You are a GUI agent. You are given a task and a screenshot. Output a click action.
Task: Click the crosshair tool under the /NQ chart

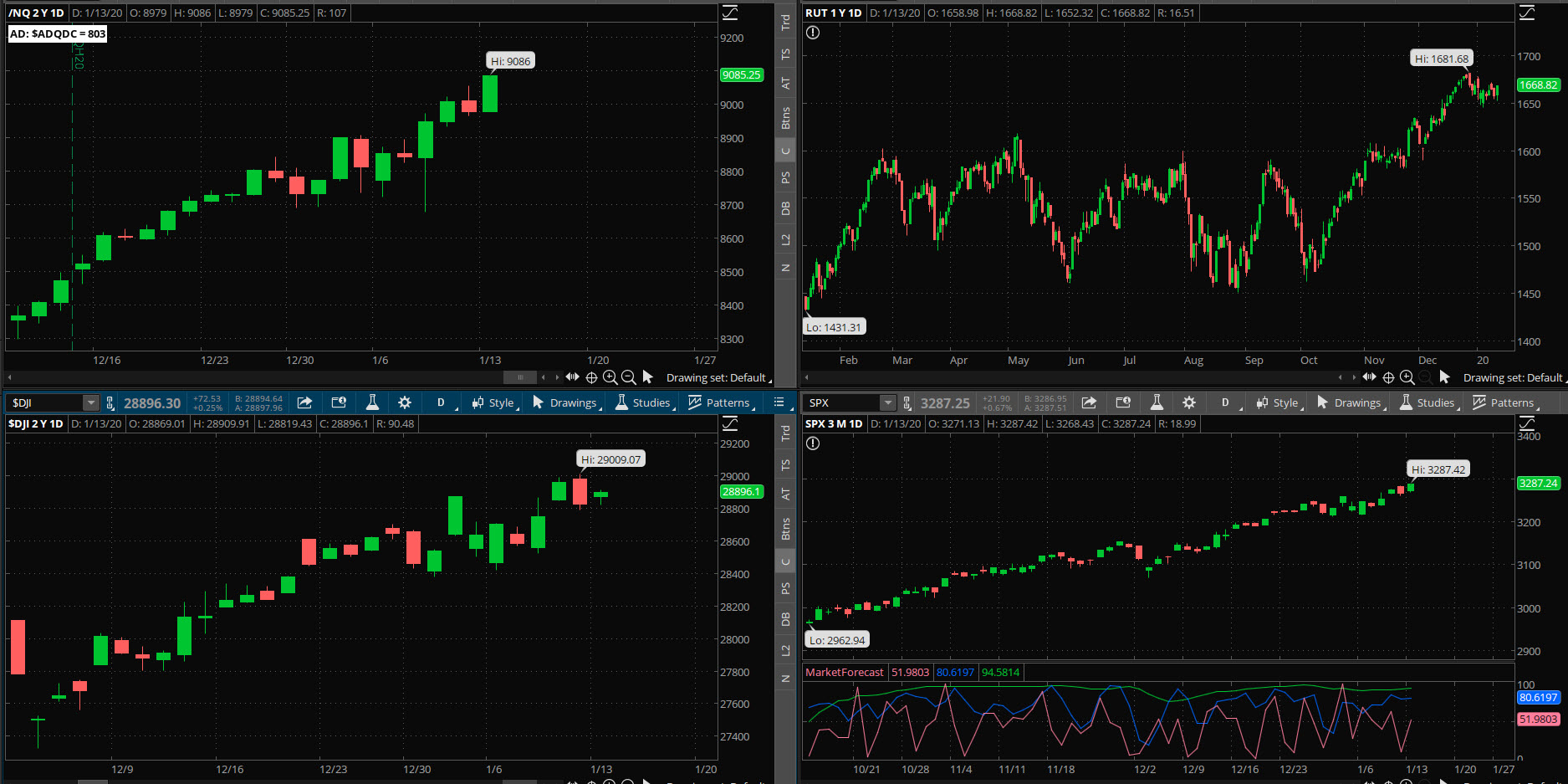coord(591,377)
